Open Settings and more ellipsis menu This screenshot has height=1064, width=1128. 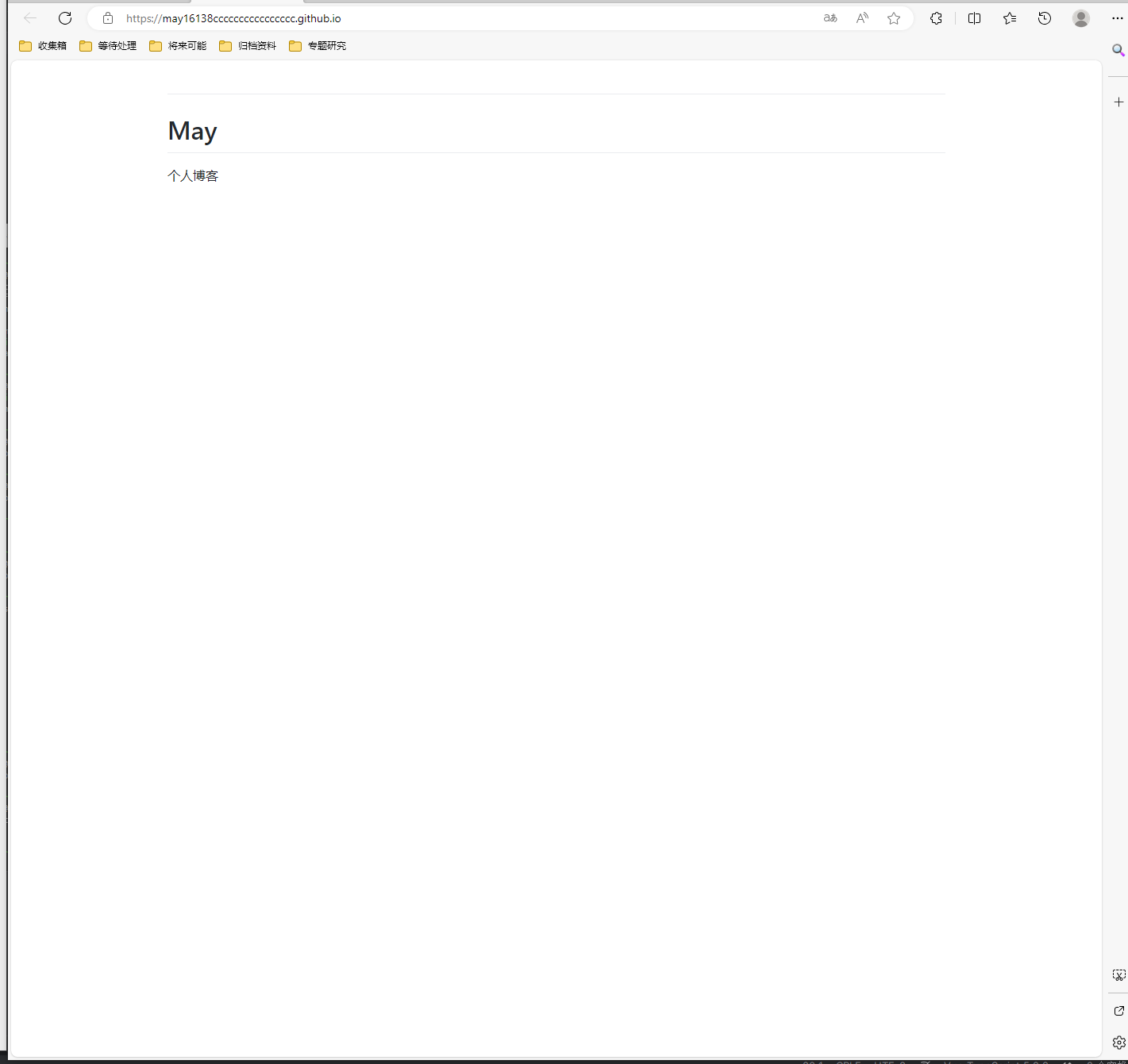pyautogui.click(x=1117, y=18)
